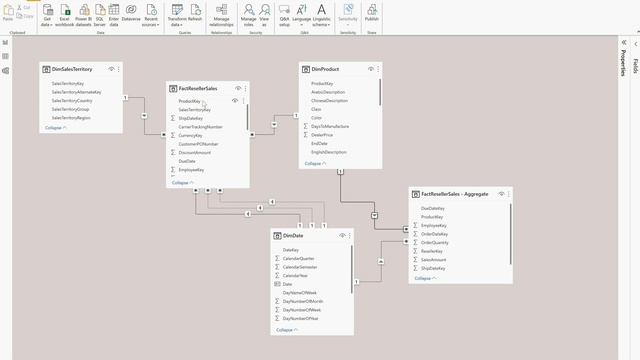Switch to Model view in left sidebar
Screen dimensions: 640x360
(x=5, y=71)
